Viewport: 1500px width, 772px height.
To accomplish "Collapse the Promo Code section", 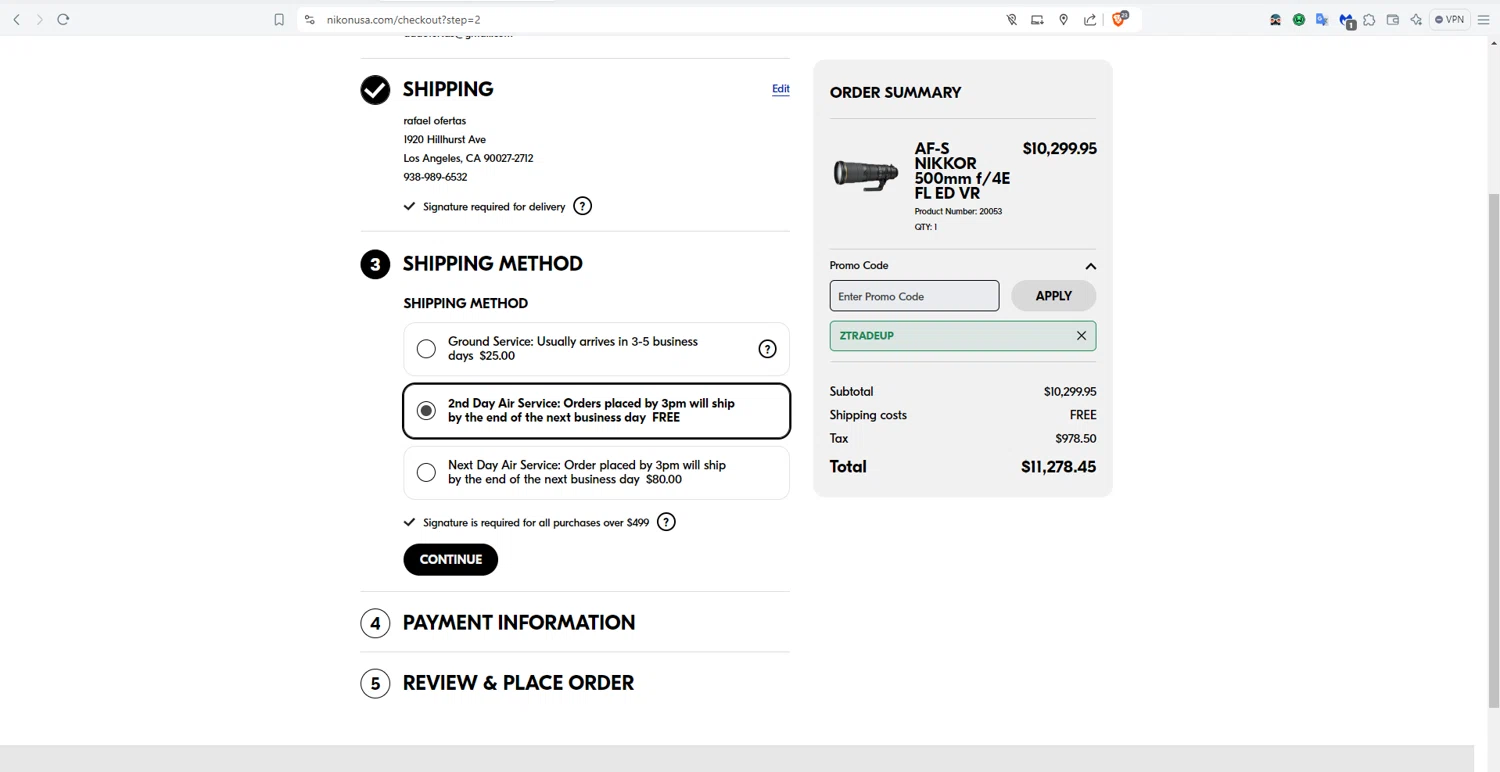I will click(1090, 266).
